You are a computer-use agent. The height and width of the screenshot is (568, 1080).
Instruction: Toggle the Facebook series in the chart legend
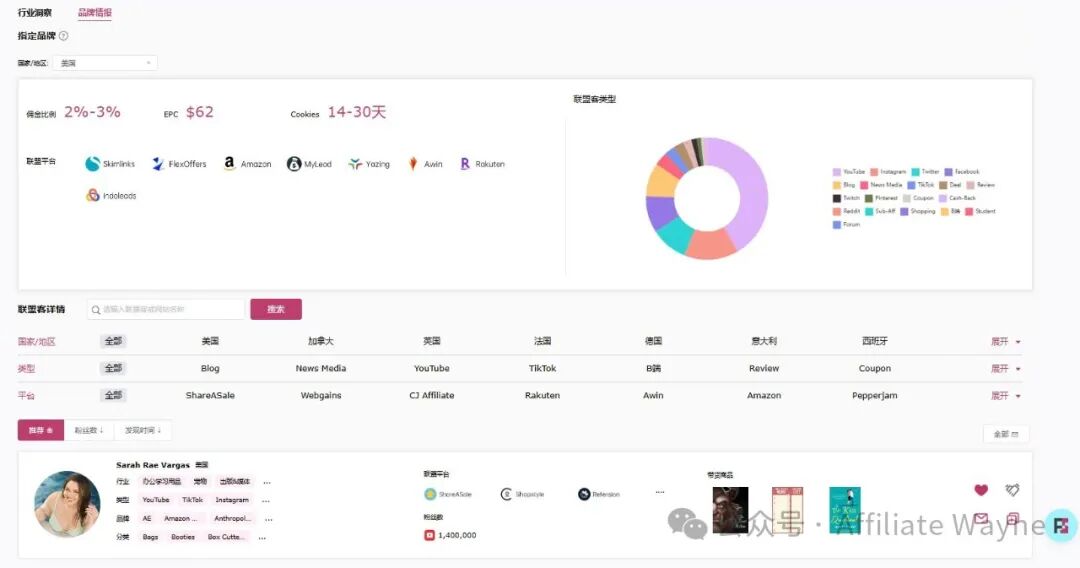(x=962, y=171)
